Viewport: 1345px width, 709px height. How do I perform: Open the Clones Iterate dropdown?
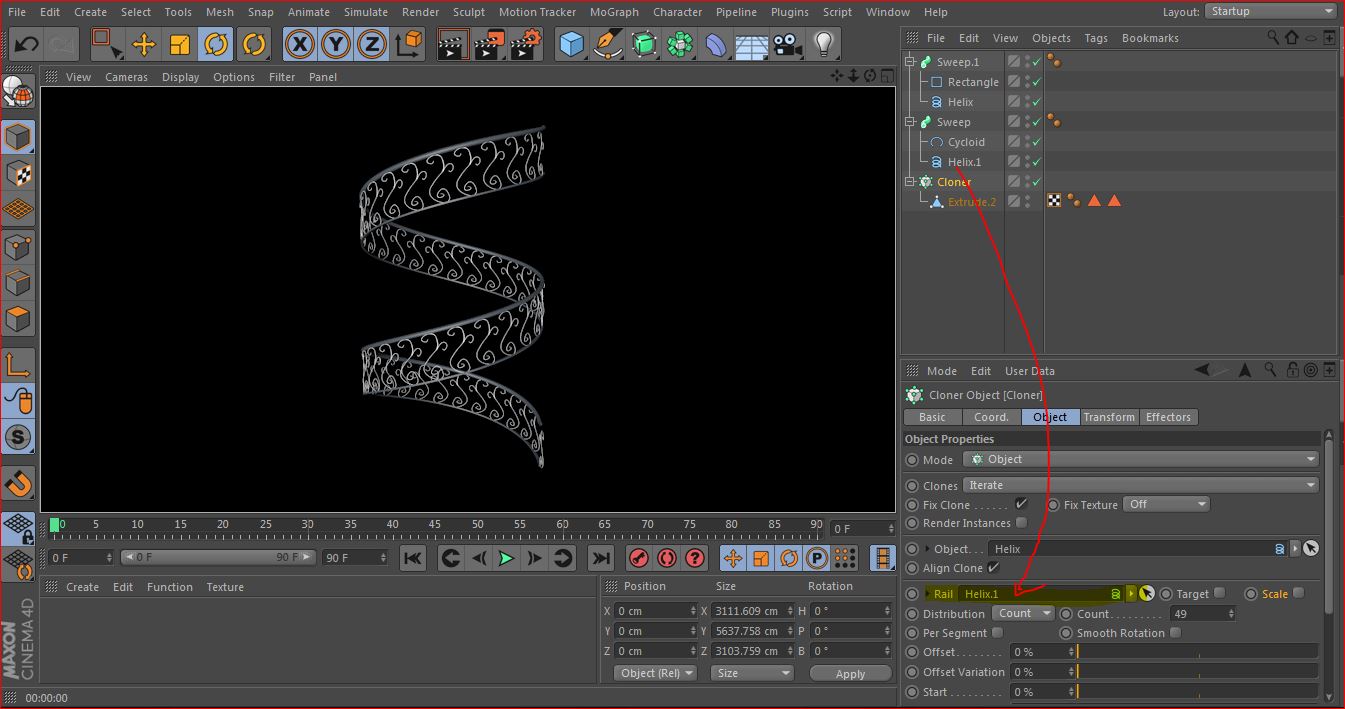pyautogui.click(x=1140, y=485)
